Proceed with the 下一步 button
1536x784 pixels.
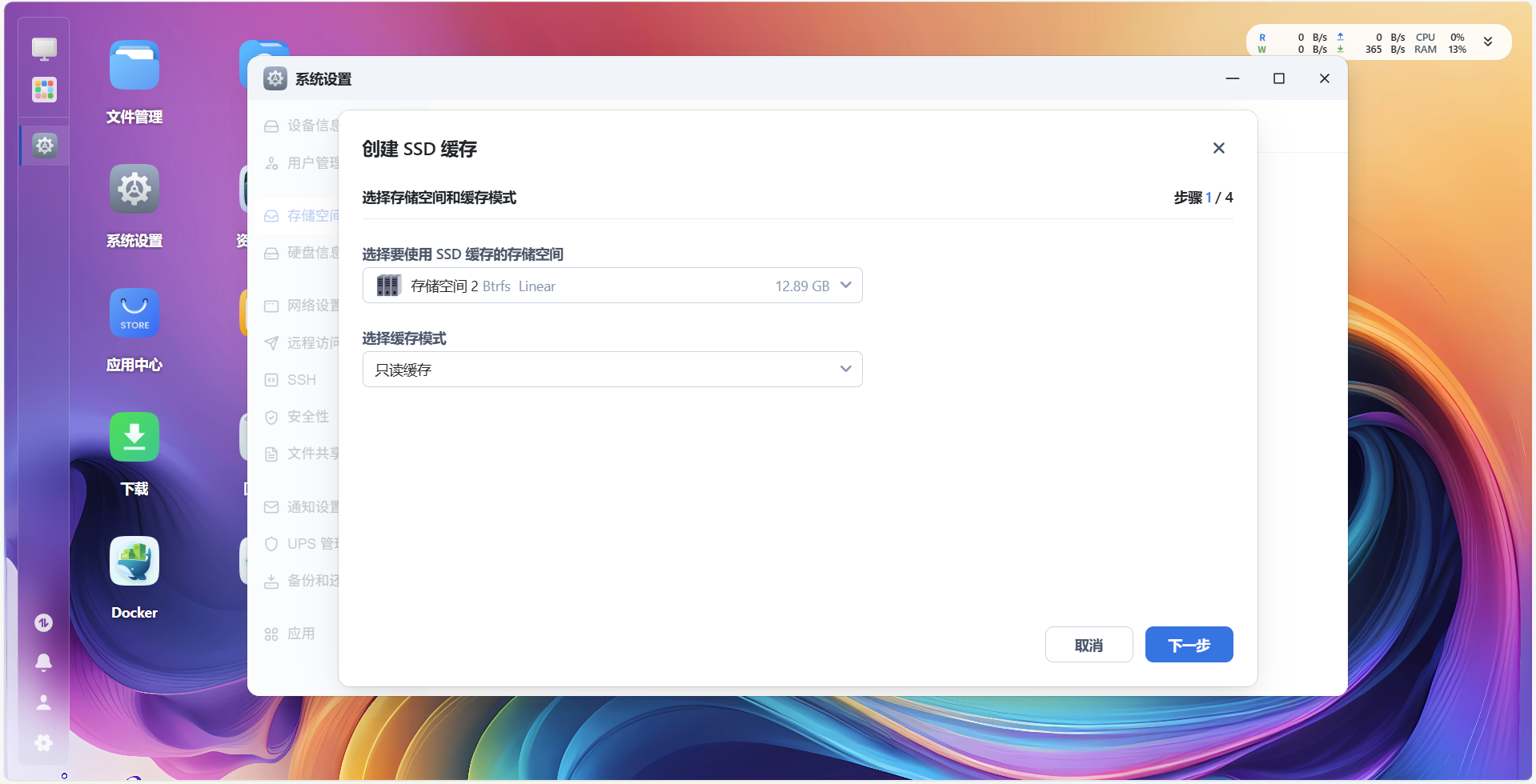(1189, 645)
